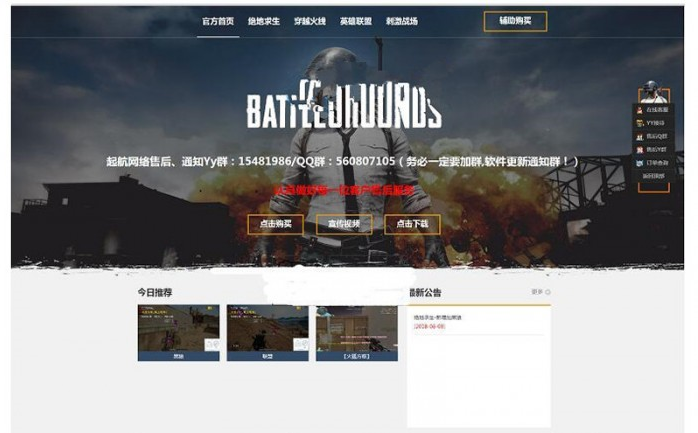698x433 pixels.
Task: Click the 售后Y群 icon in side panel
Action: pos(640,150)
